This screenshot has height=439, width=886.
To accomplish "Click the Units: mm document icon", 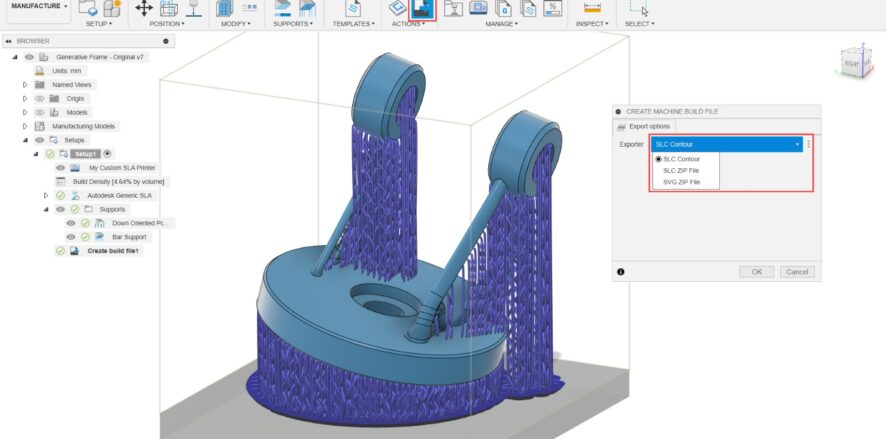I will [x=39, y=71].
